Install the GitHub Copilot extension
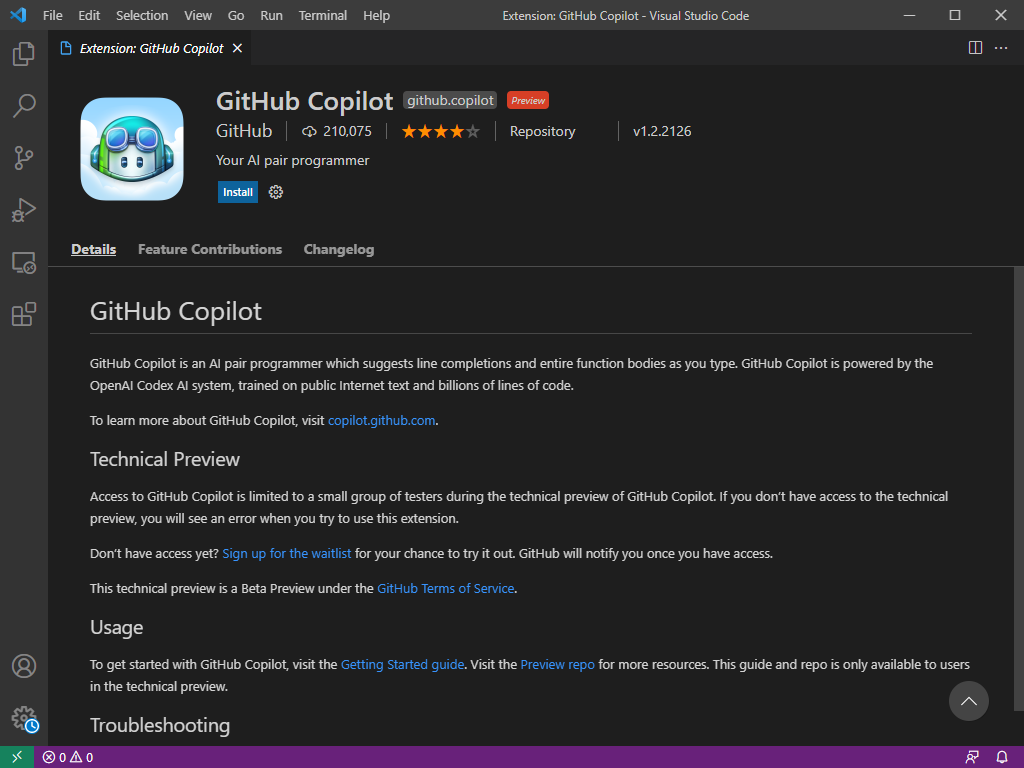The height and width of the screenshot is (768, 1024). tap(238, 192)
